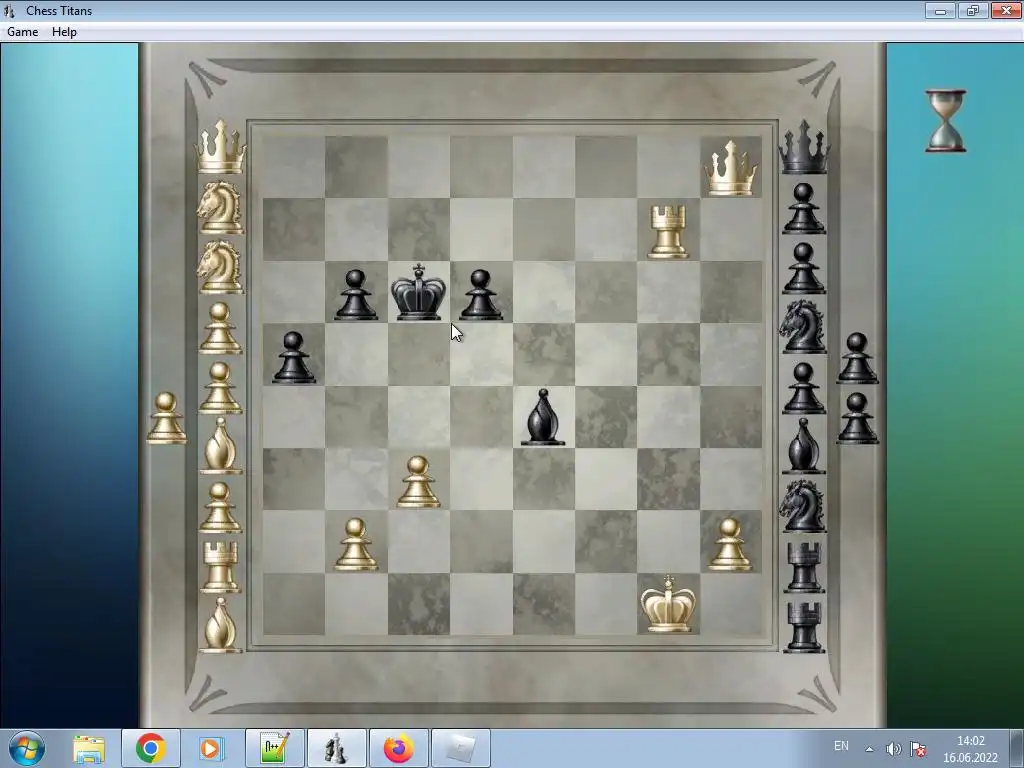
Task: Click the black bishop on the board
Action: (x=543, y=418)
